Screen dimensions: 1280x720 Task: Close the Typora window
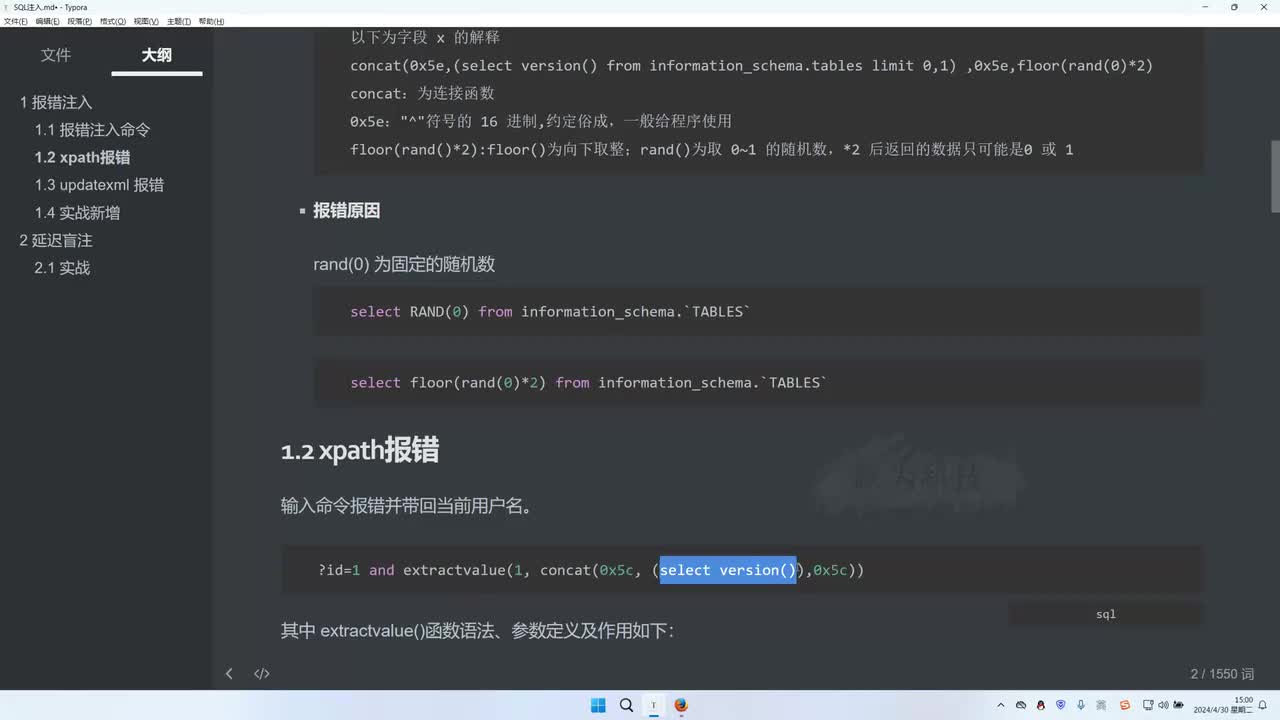[1263, 7]
